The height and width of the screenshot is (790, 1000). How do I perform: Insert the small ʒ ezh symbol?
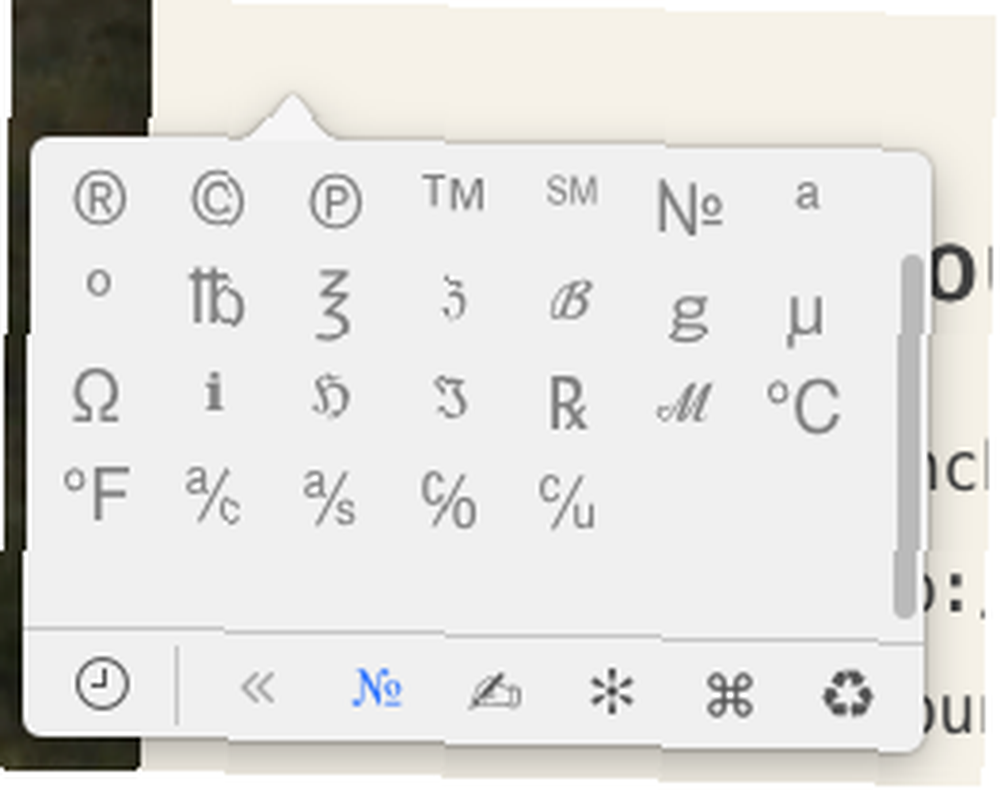click(x=453, y=298)
